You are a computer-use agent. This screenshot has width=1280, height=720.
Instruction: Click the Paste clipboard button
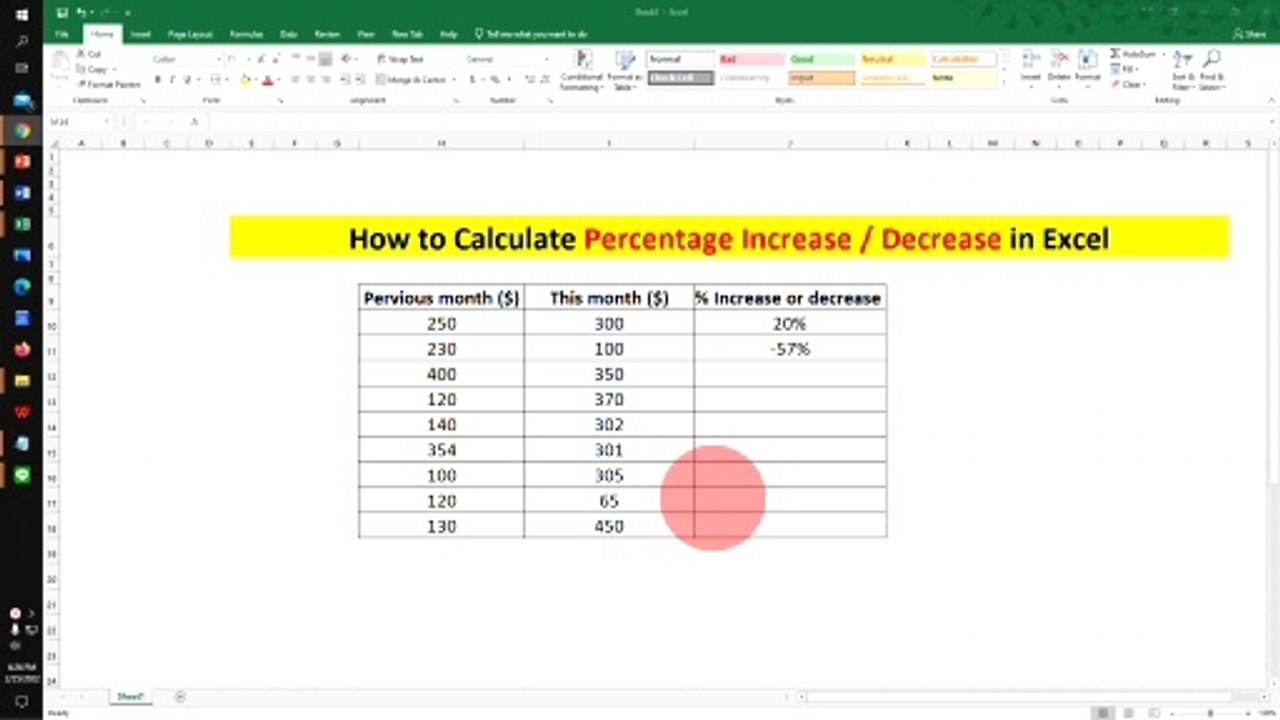coord(60,67)
